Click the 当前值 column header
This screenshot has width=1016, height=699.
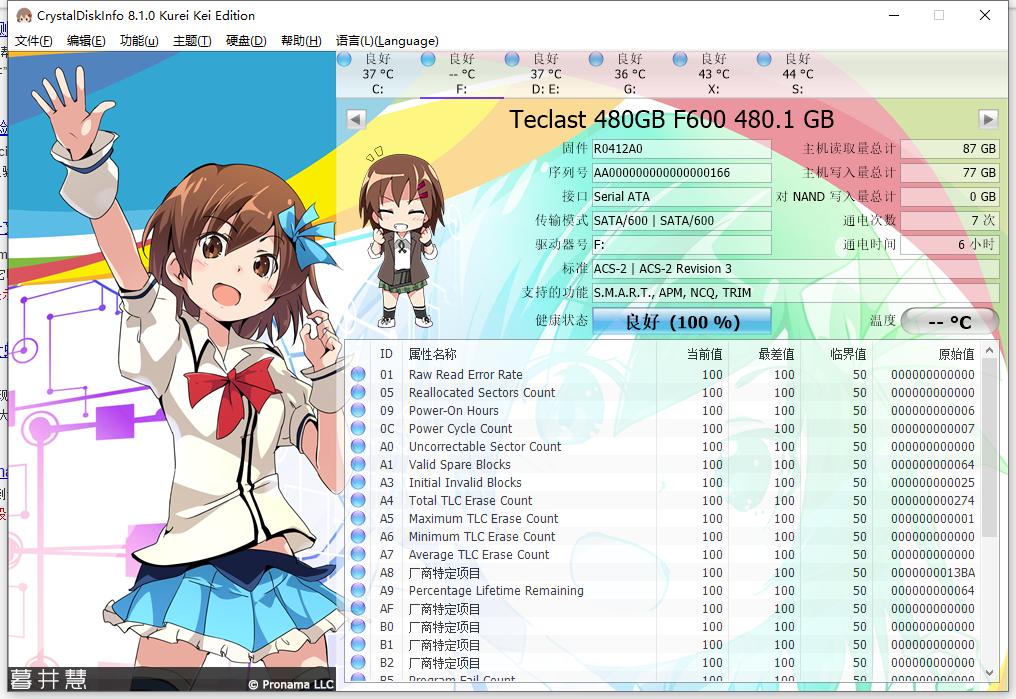[x=693, y=354]
